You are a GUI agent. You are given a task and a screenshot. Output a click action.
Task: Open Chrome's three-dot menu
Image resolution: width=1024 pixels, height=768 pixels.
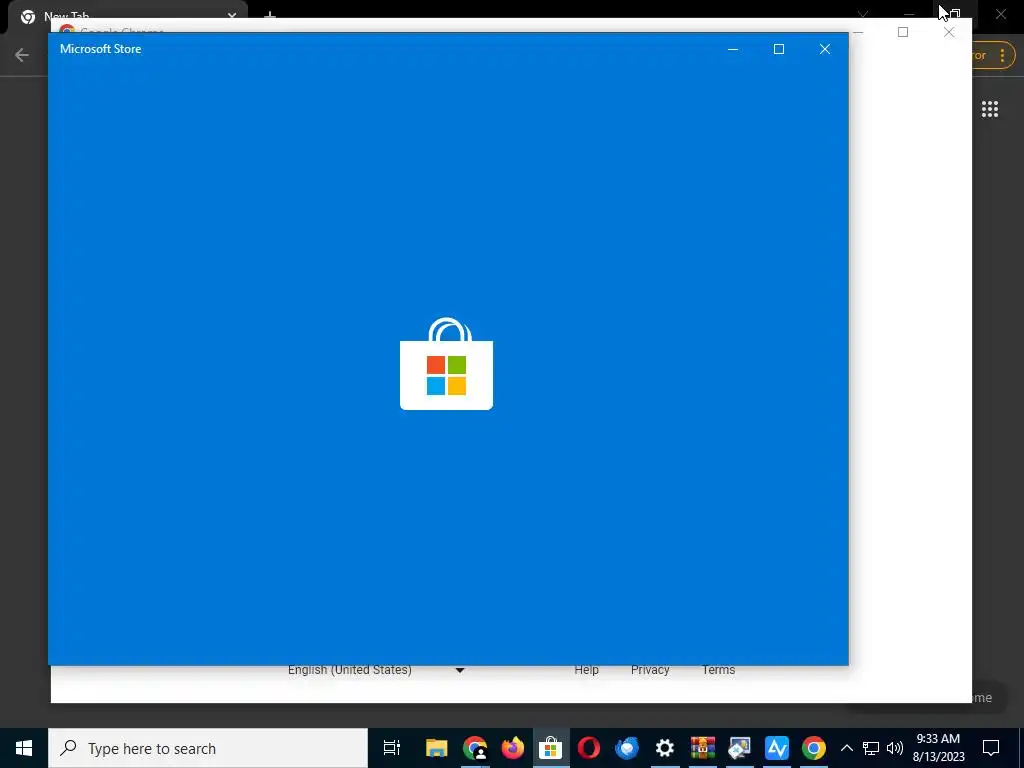click(x=1002, y=56)
